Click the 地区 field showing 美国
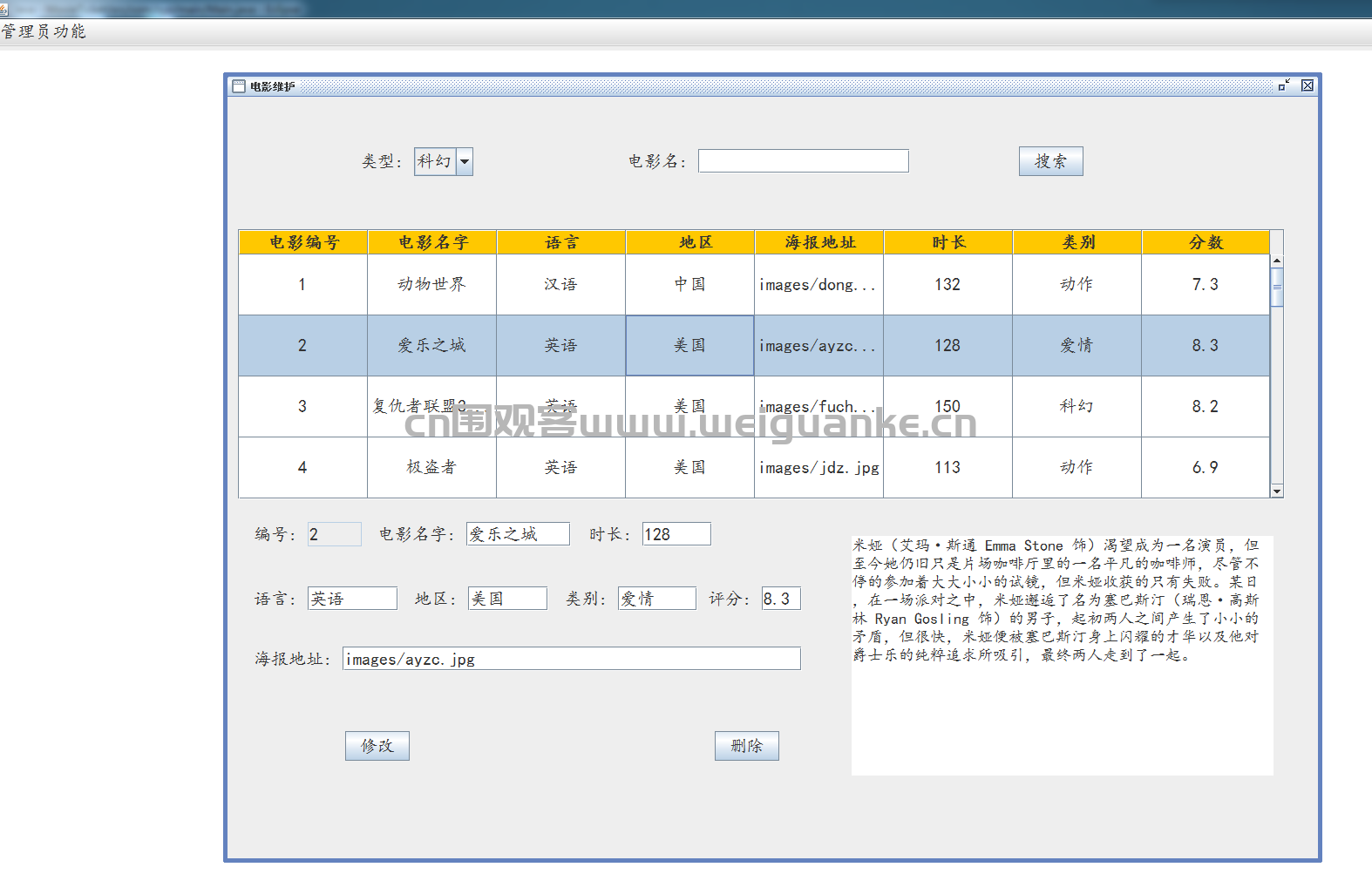 (507, 599)
